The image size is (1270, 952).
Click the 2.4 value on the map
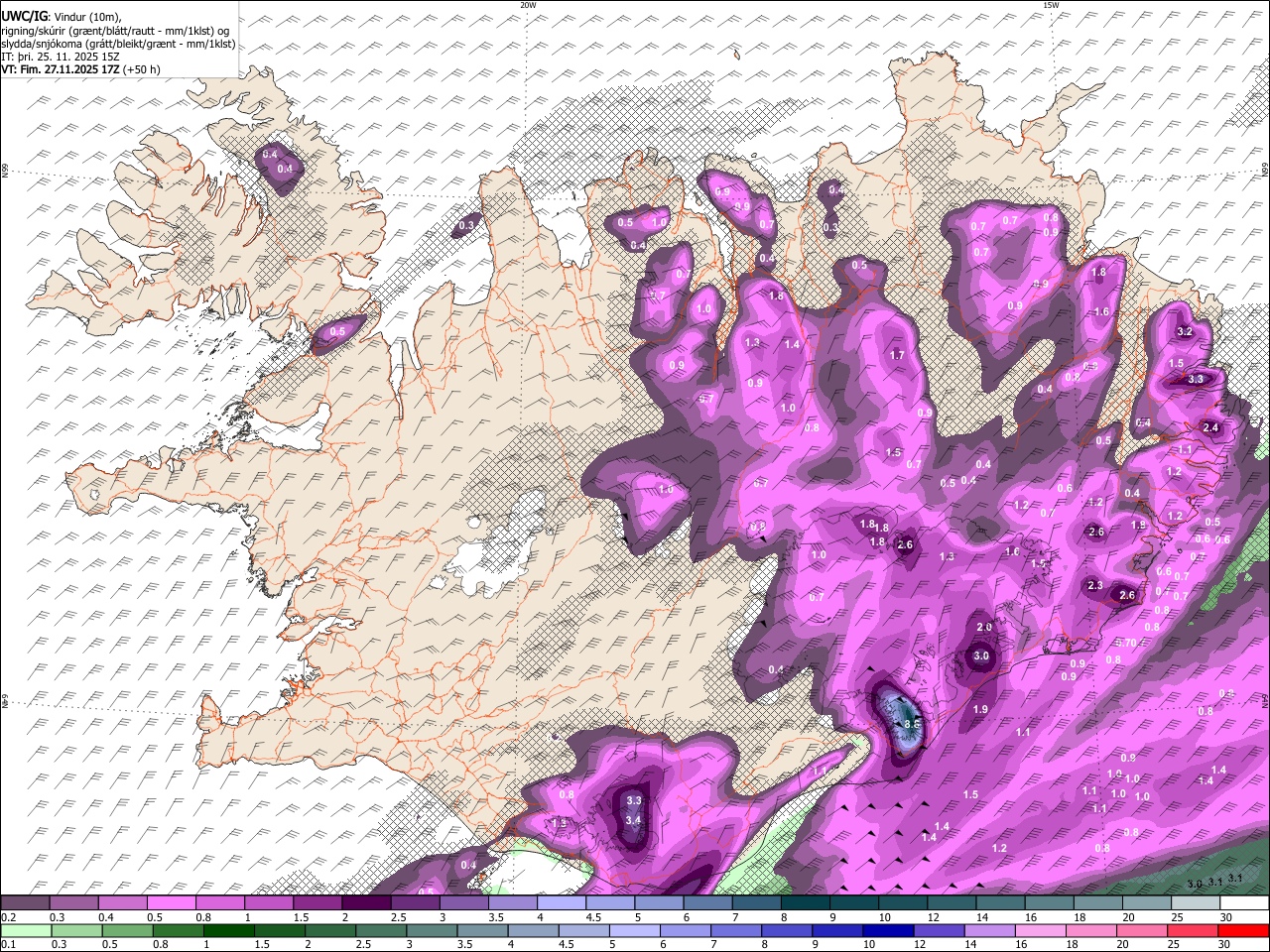point(1210,427)
